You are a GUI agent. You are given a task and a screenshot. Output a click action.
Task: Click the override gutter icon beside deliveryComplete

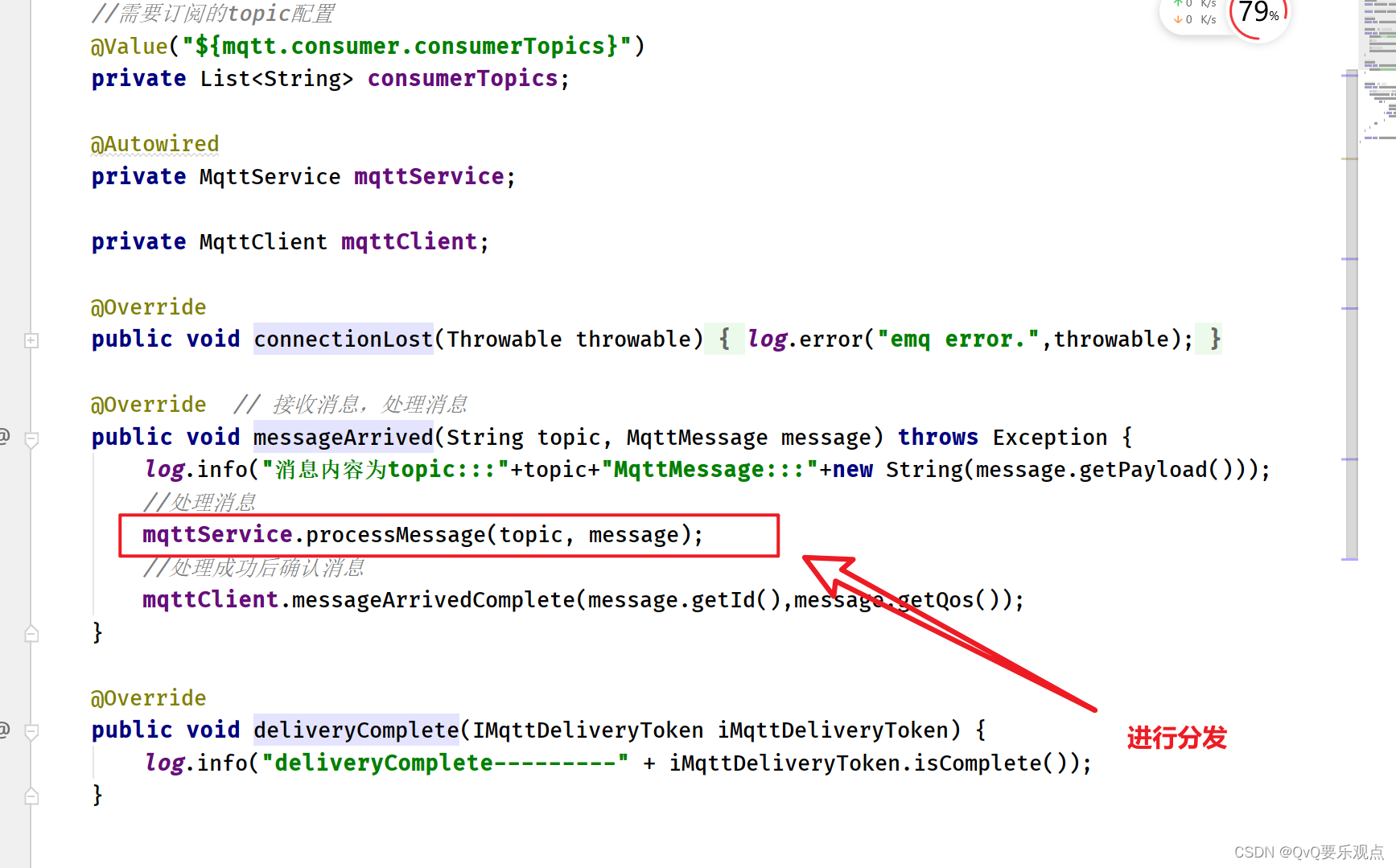[4, 730]
